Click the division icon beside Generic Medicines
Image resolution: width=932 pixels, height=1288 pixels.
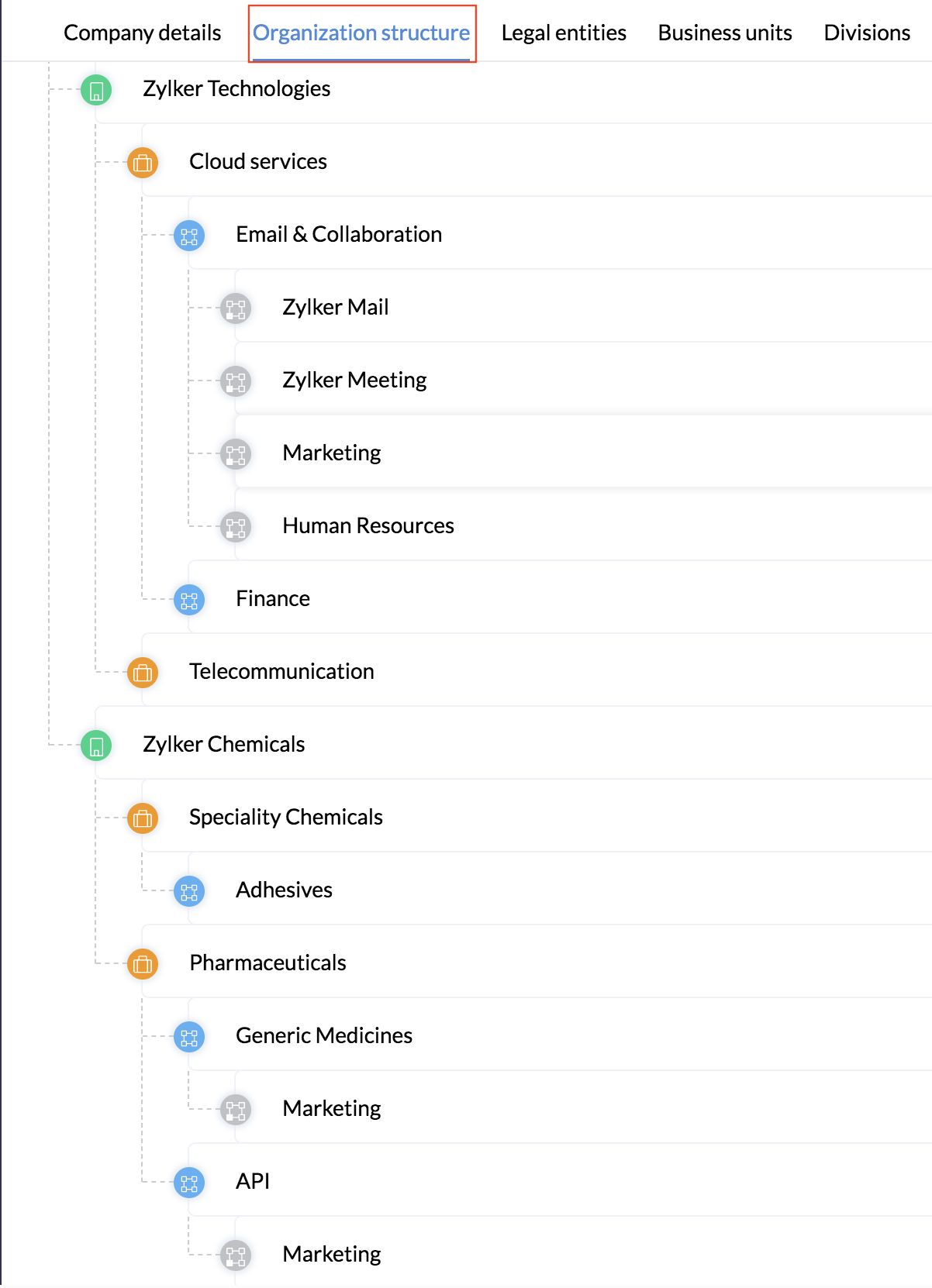point(188,1037)
